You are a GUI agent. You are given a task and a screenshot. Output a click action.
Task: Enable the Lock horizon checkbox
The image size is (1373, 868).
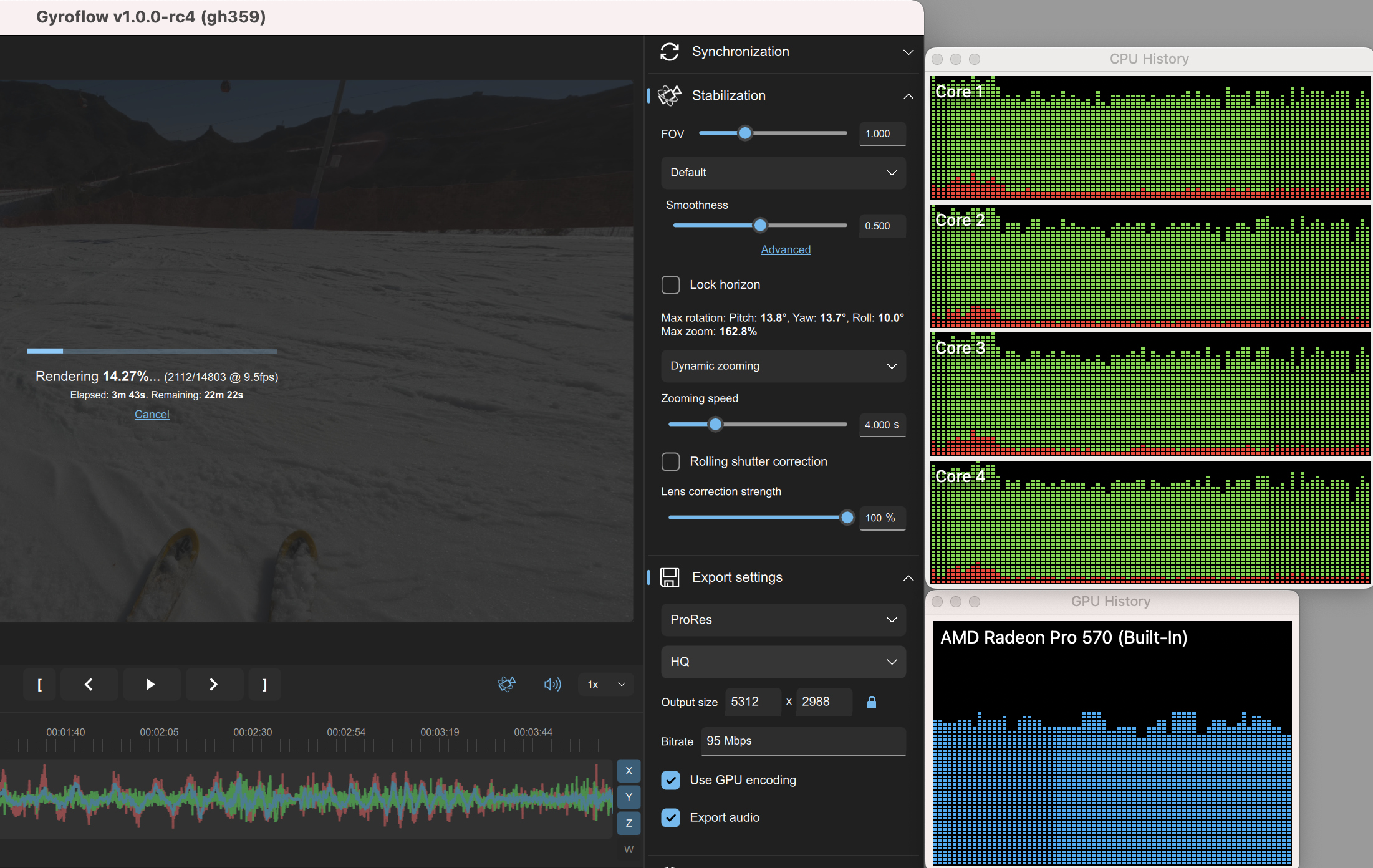[x=670, y=284]
